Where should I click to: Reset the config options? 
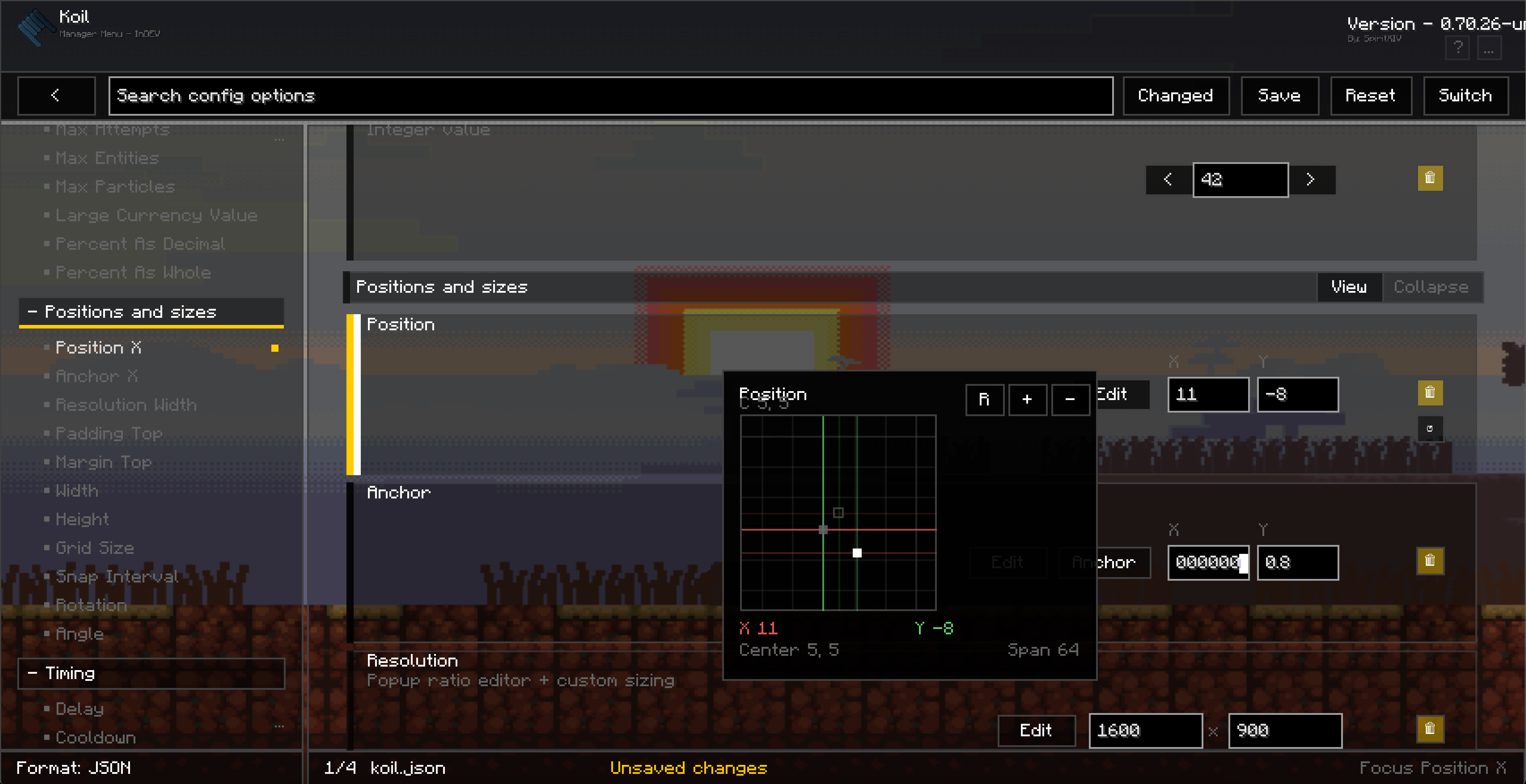click(1371, 95)
